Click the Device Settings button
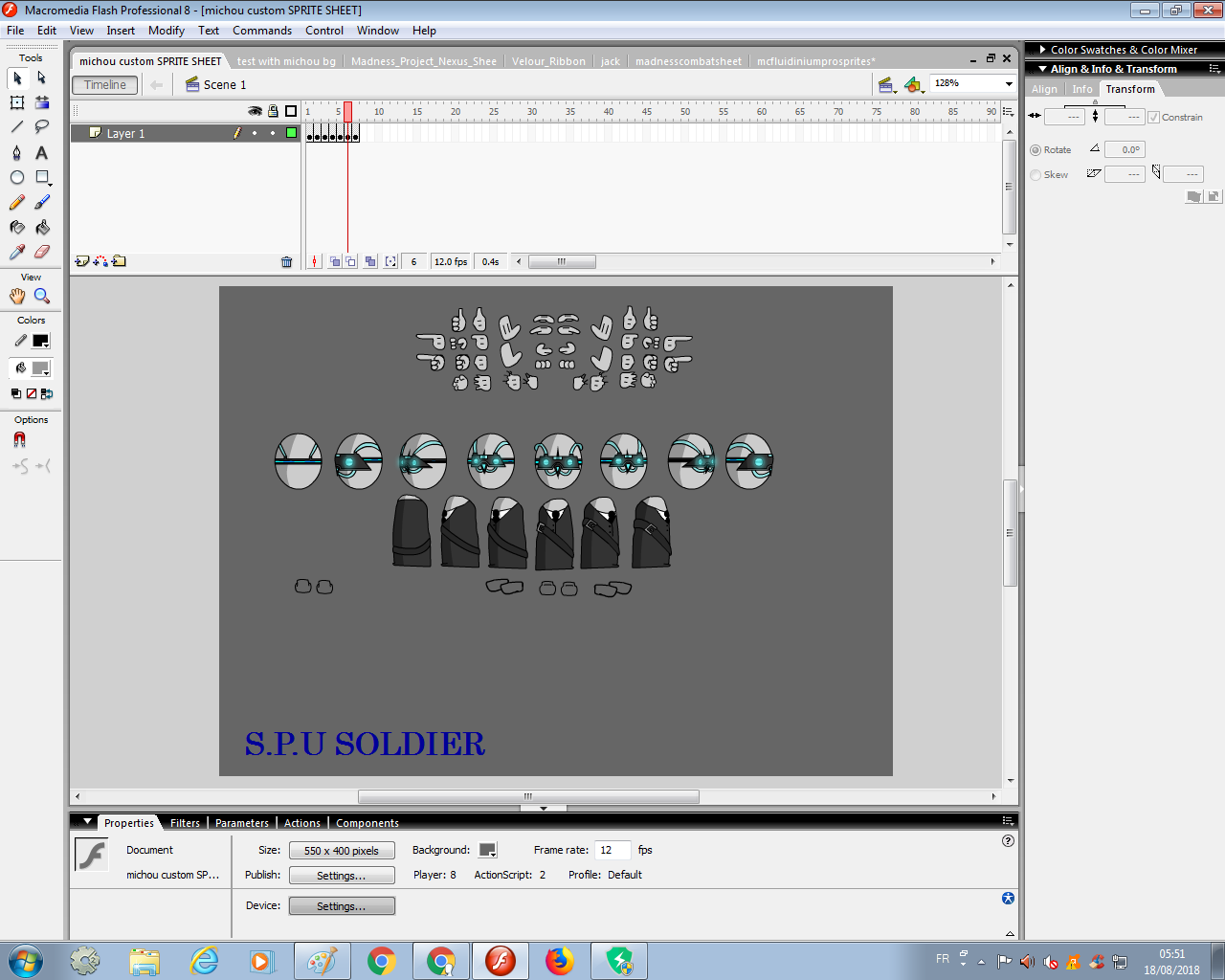The width and height of the screenshot is (1225, 980). pyautogui.click(x=342, y=906)
